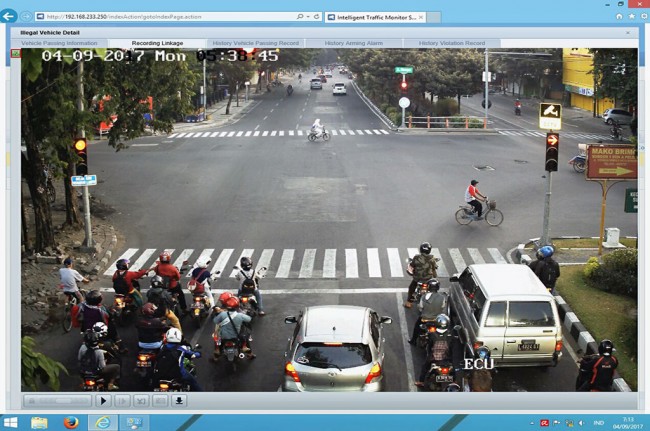Screen dimensions: 650x431
Task: Click the frame-step button next to Play
Action: click(123, 400)
